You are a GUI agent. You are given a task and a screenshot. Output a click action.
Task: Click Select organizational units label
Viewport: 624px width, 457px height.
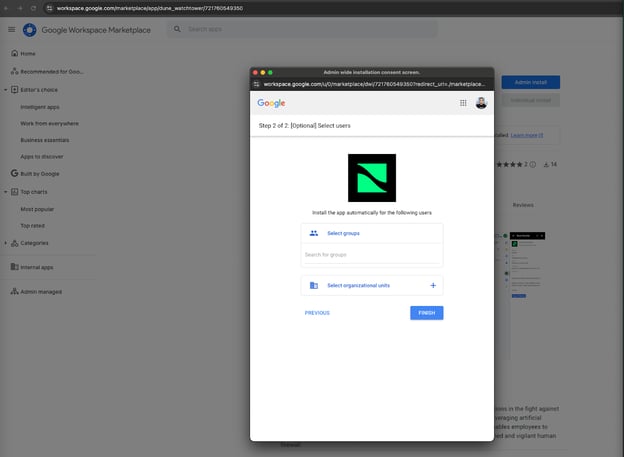pyautogui.click(x=358, y=285)
